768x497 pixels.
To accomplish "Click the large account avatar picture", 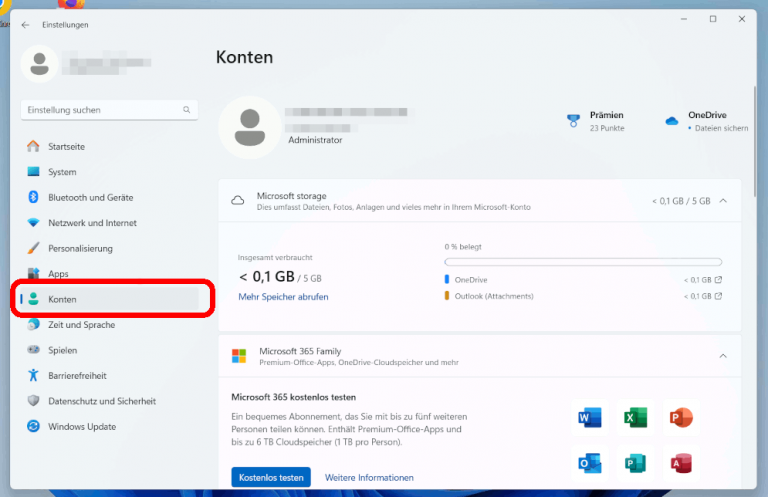I will pyautogui.click(x=250, y=127).
